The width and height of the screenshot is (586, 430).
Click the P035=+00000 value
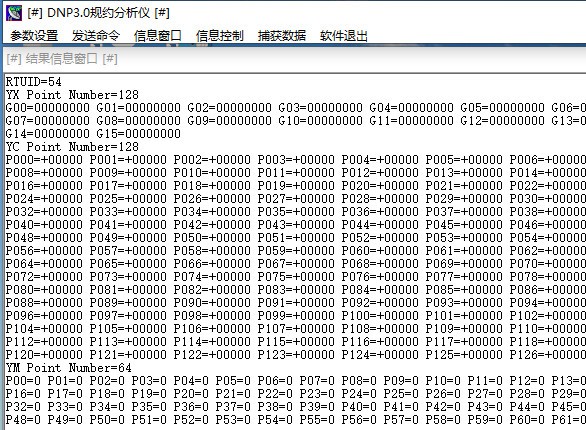point(296,212)
